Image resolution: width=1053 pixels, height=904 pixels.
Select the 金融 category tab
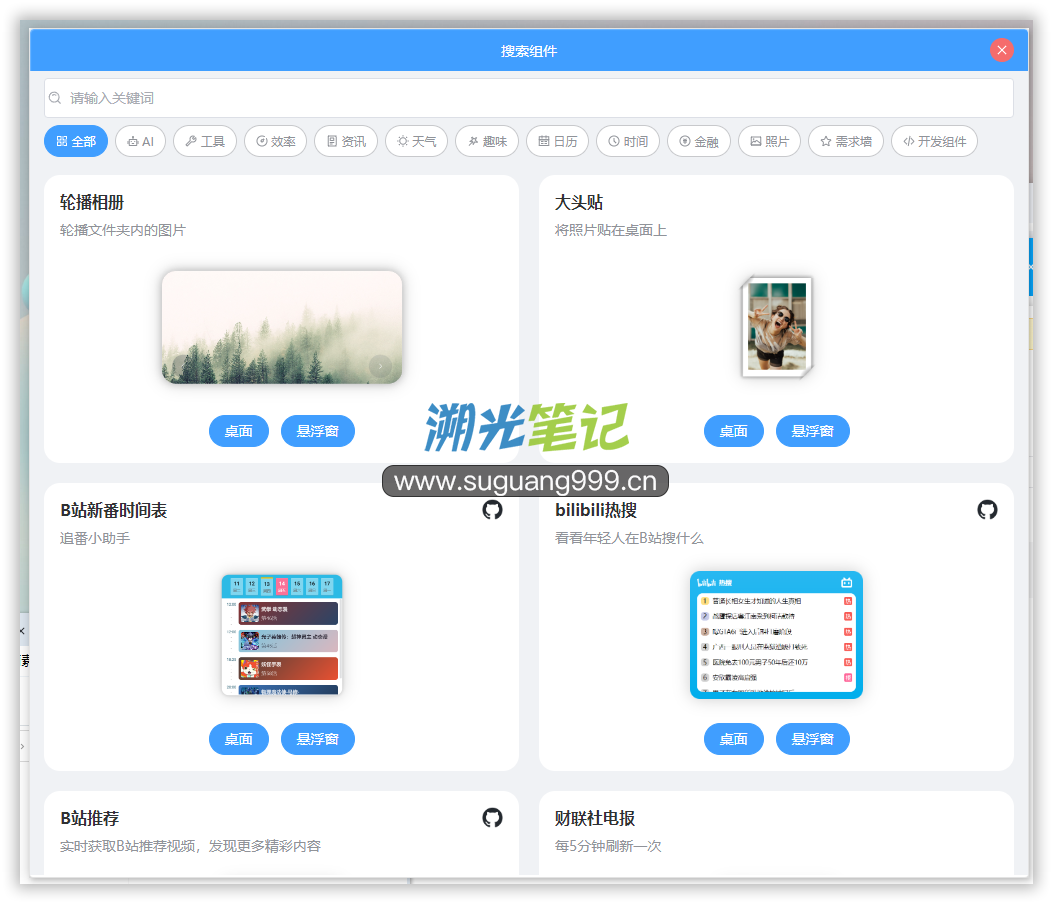698,141
